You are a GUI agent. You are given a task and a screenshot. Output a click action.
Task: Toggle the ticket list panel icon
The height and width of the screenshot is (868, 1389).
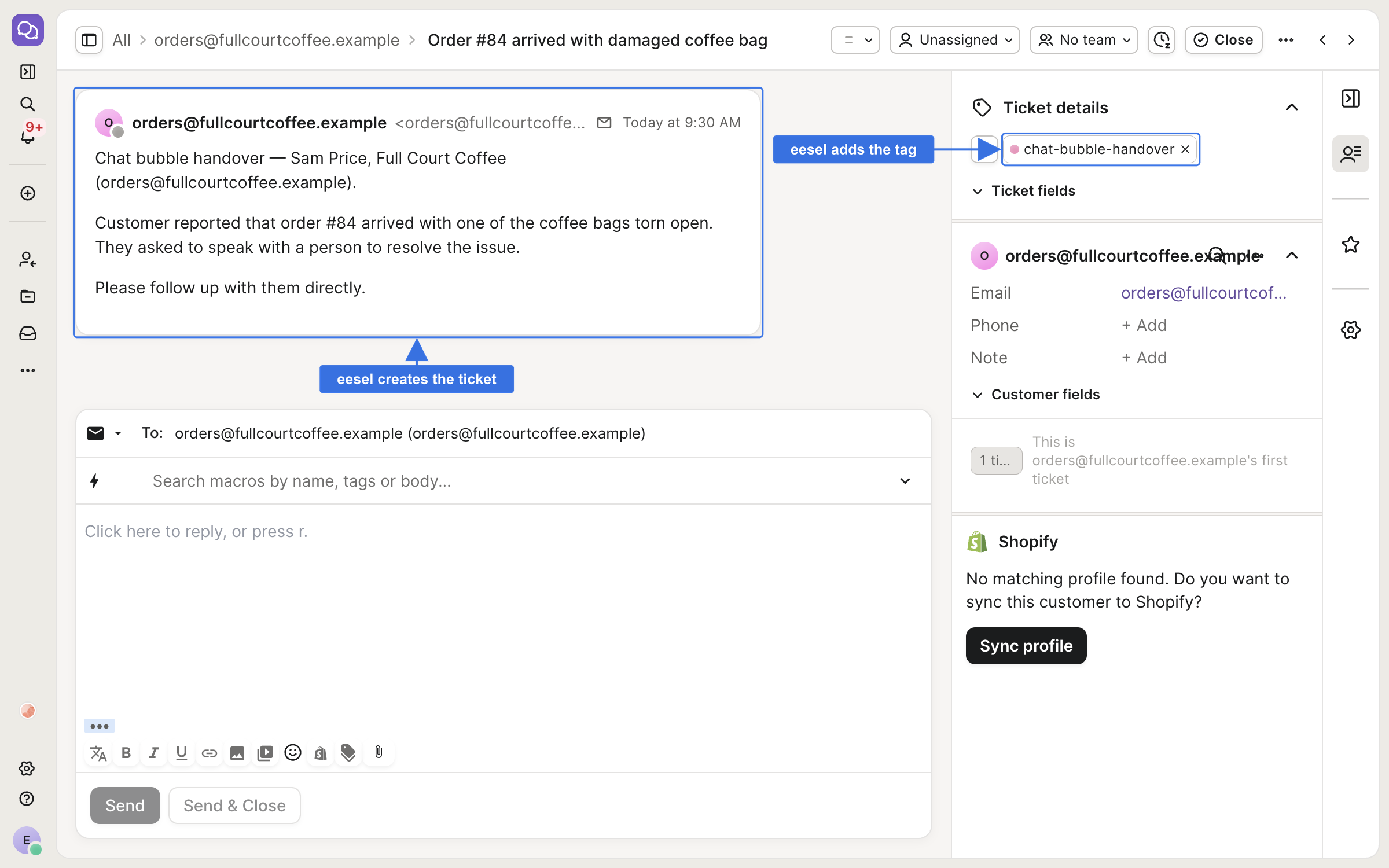(x=89, y=40)
